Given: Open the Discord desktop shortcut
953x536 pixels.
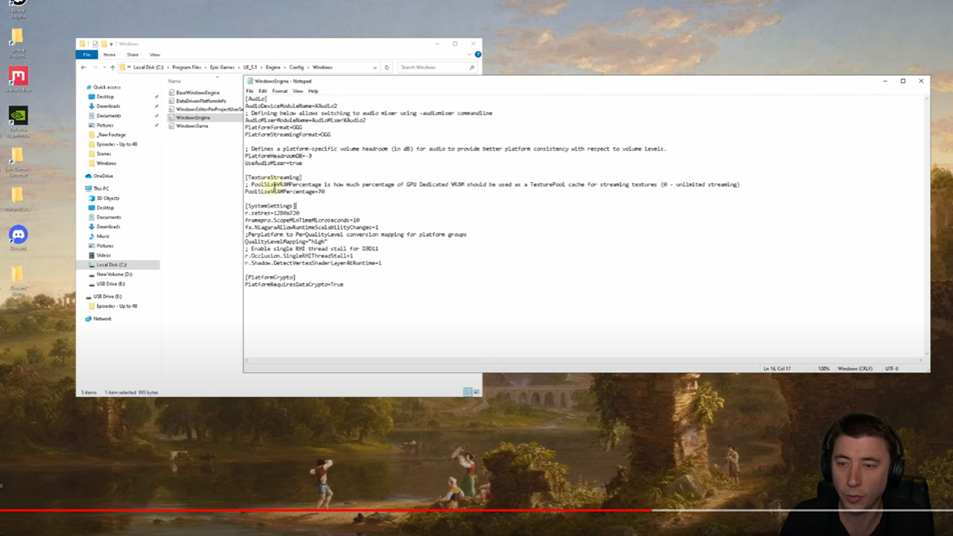Looking at the screenshot, I should coord(18,238).
